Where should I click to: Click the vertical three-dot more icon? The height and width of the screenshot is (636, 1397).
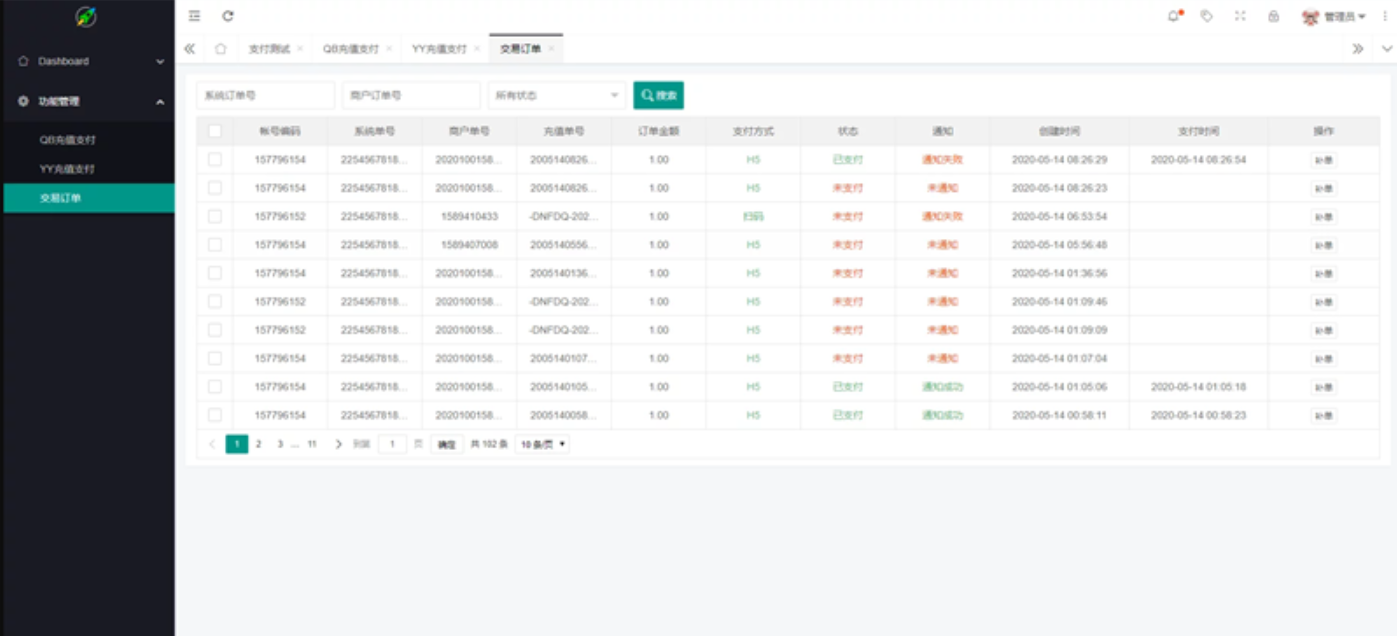pyautogui.click(x=1386, y=16)
